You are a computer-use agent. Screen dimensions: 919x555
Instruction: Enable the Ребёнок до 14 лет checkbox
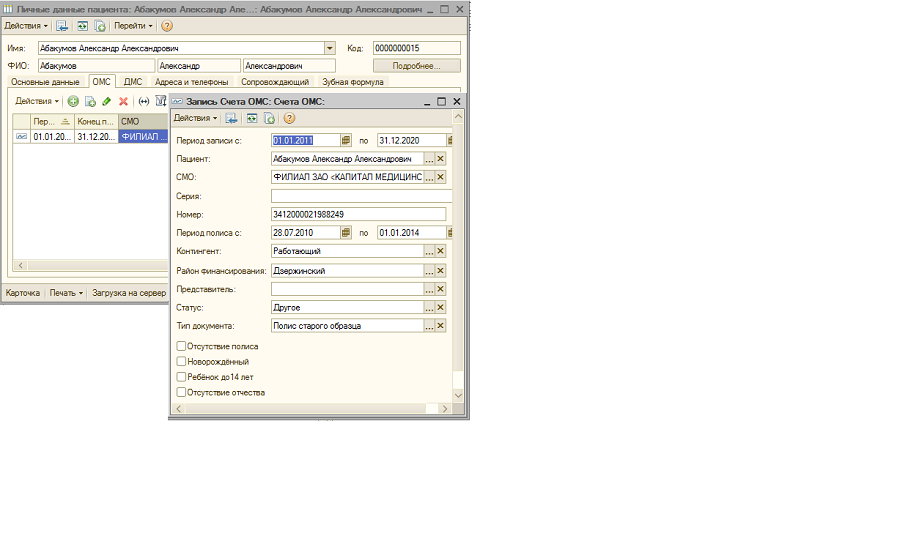click(x=181, y=377)
